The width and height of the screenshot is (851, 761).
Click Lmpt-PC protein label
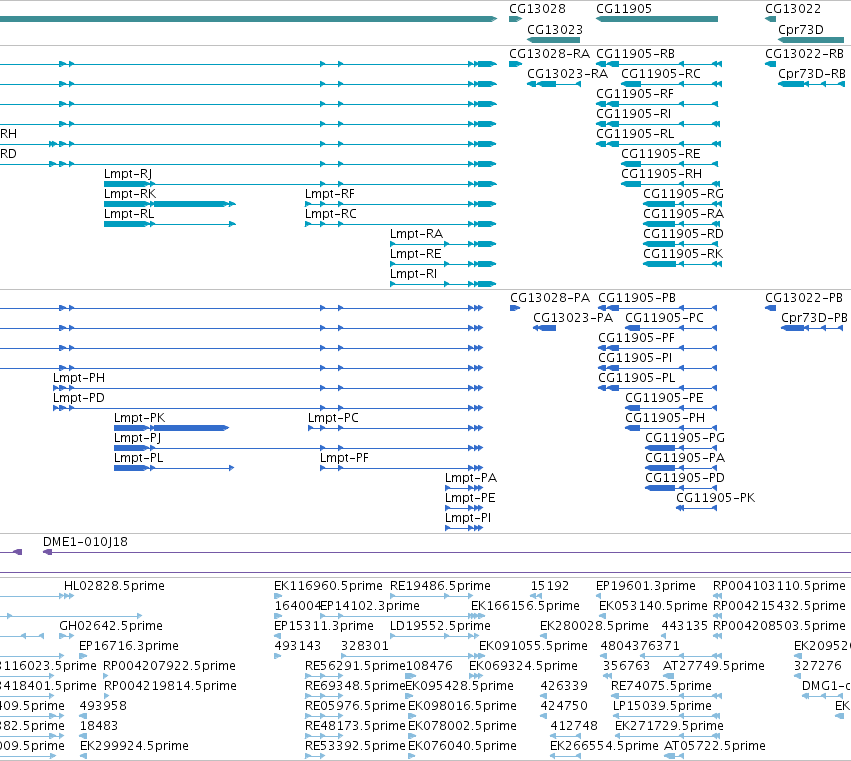(x=333, y=418)
